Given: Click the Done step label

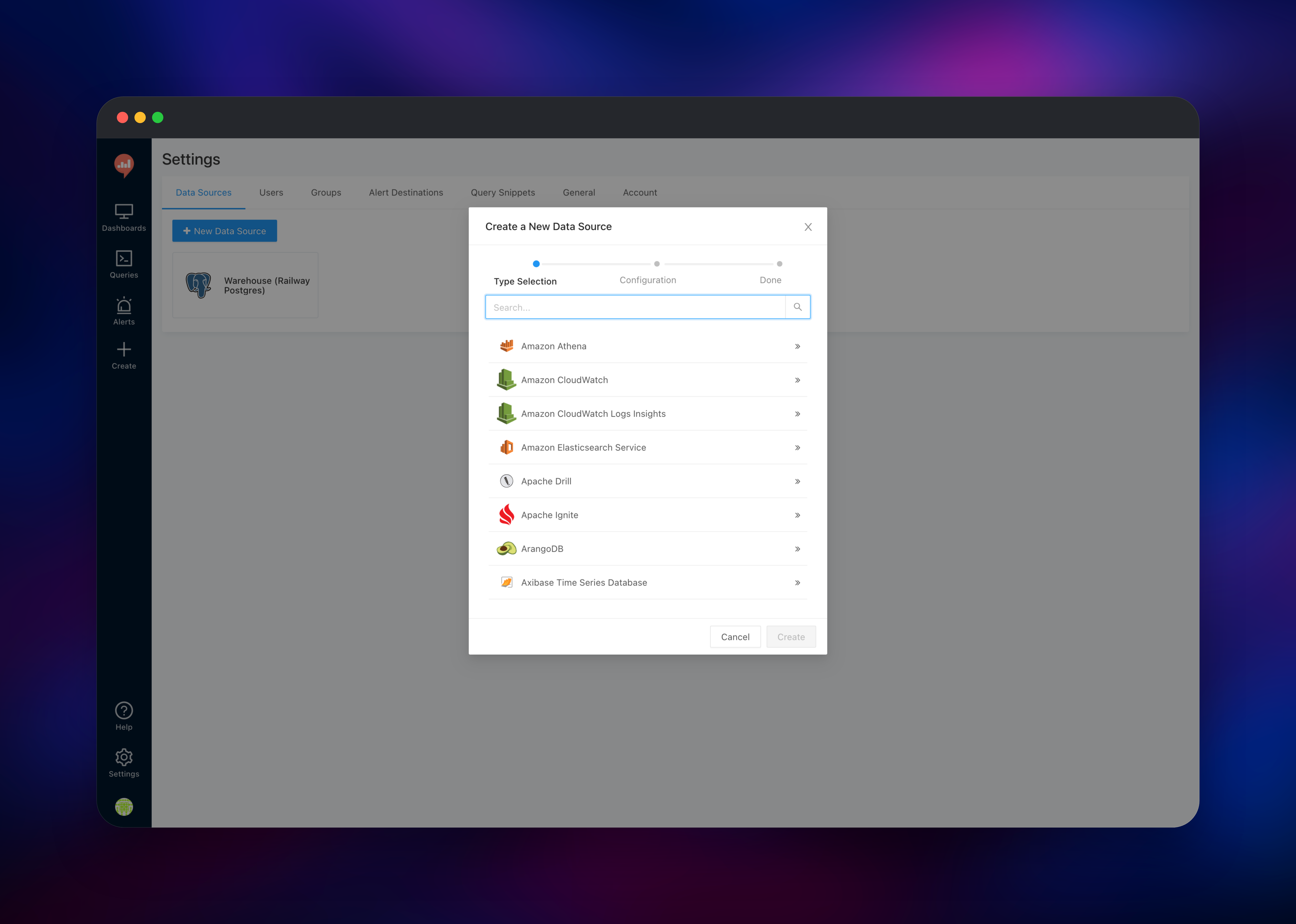Looking at the screenshot, I should click(771, 280).
